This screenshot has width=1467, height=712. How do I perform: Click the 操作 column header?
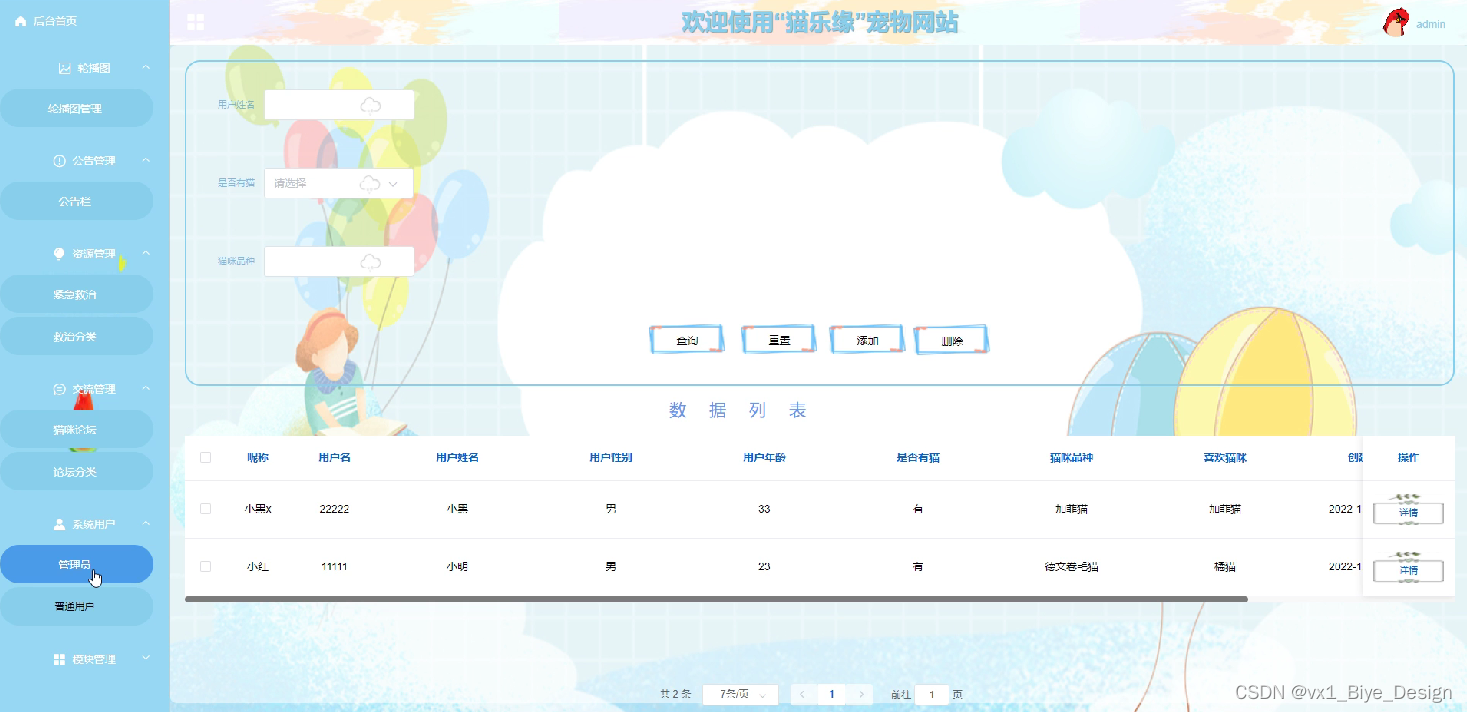[1408, 458]
